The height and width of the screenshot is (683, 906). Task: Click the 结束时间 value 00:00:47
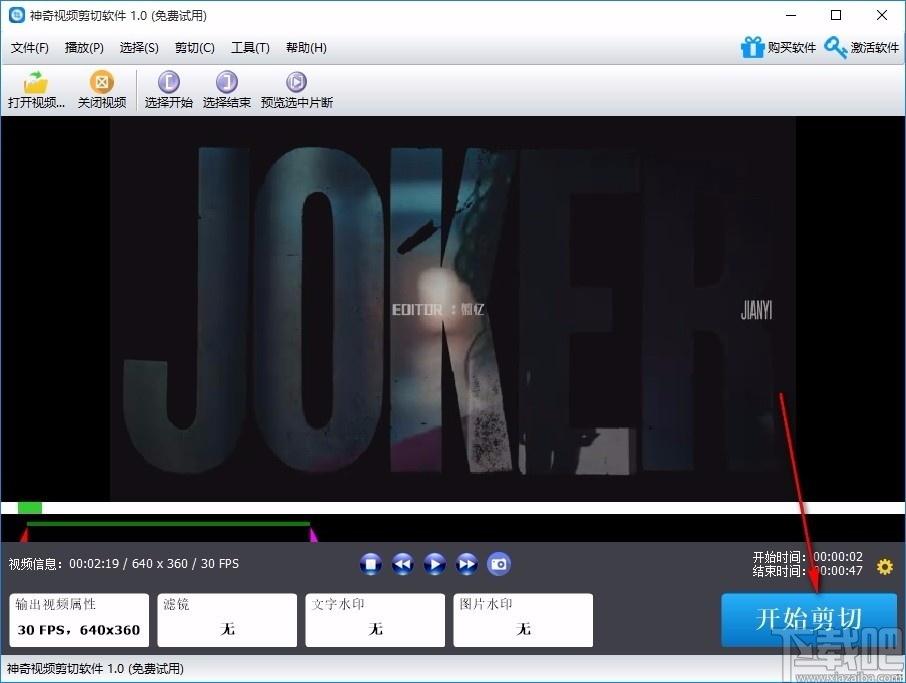[x=838, y=571]
